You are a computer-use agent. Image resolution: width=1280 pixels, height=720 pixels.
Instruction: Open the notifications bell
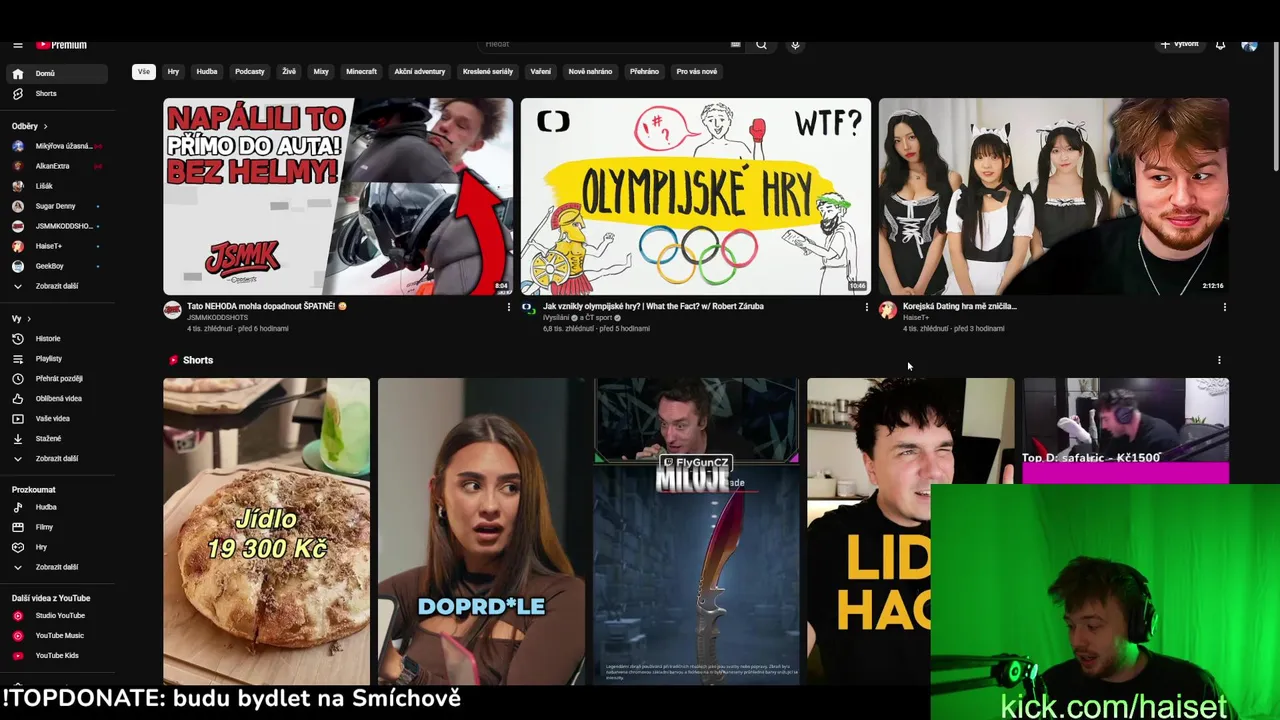pos(1220,45)
